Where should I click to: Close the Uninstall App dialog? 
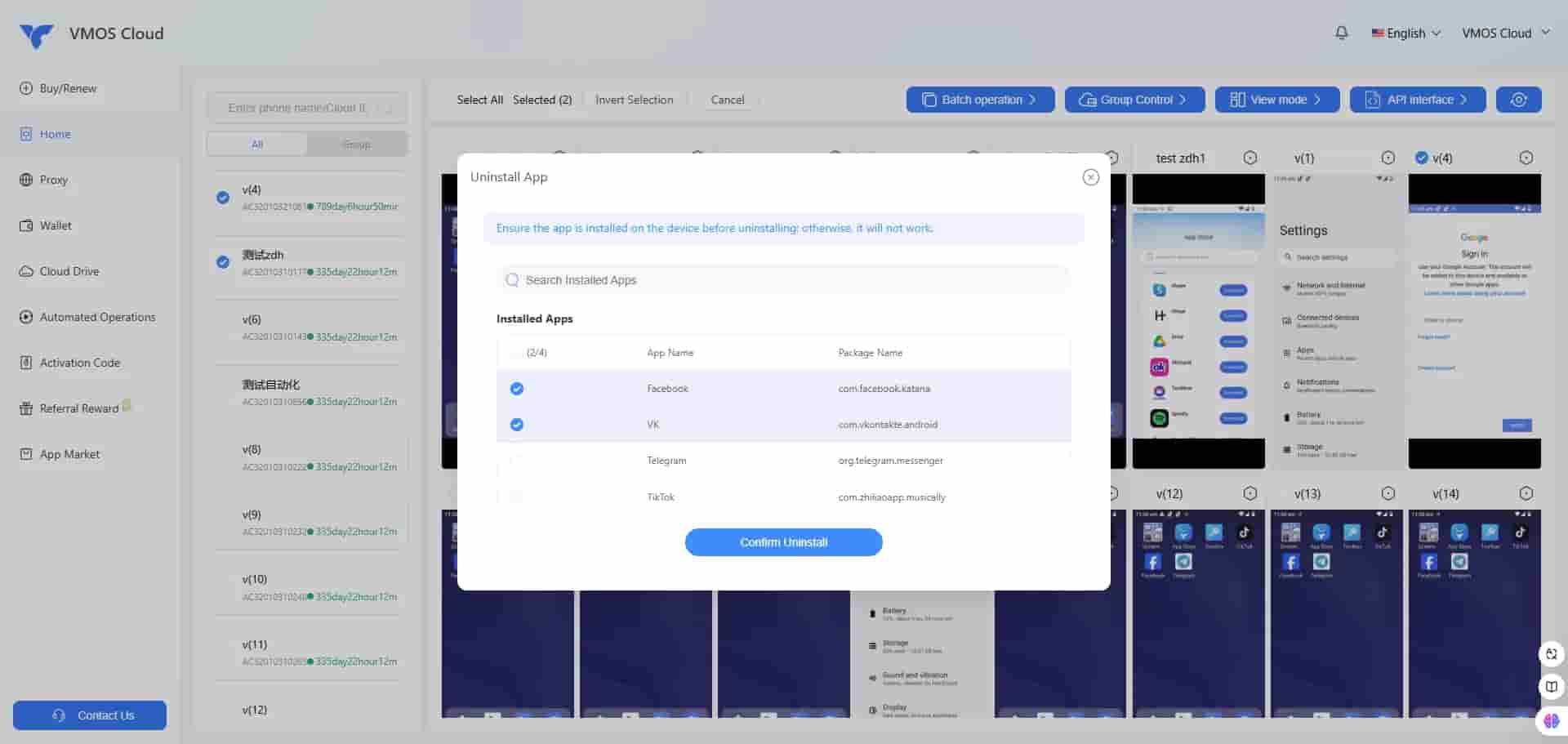[x=1090, y=177]
